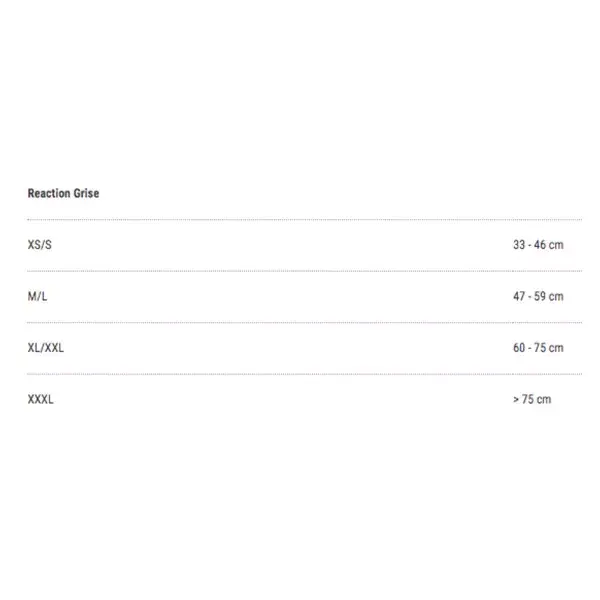Viewport: 600px width, 600px height.
Task: Click the 33 - 46 cm measurement
Action: click(x=538, y=245)
